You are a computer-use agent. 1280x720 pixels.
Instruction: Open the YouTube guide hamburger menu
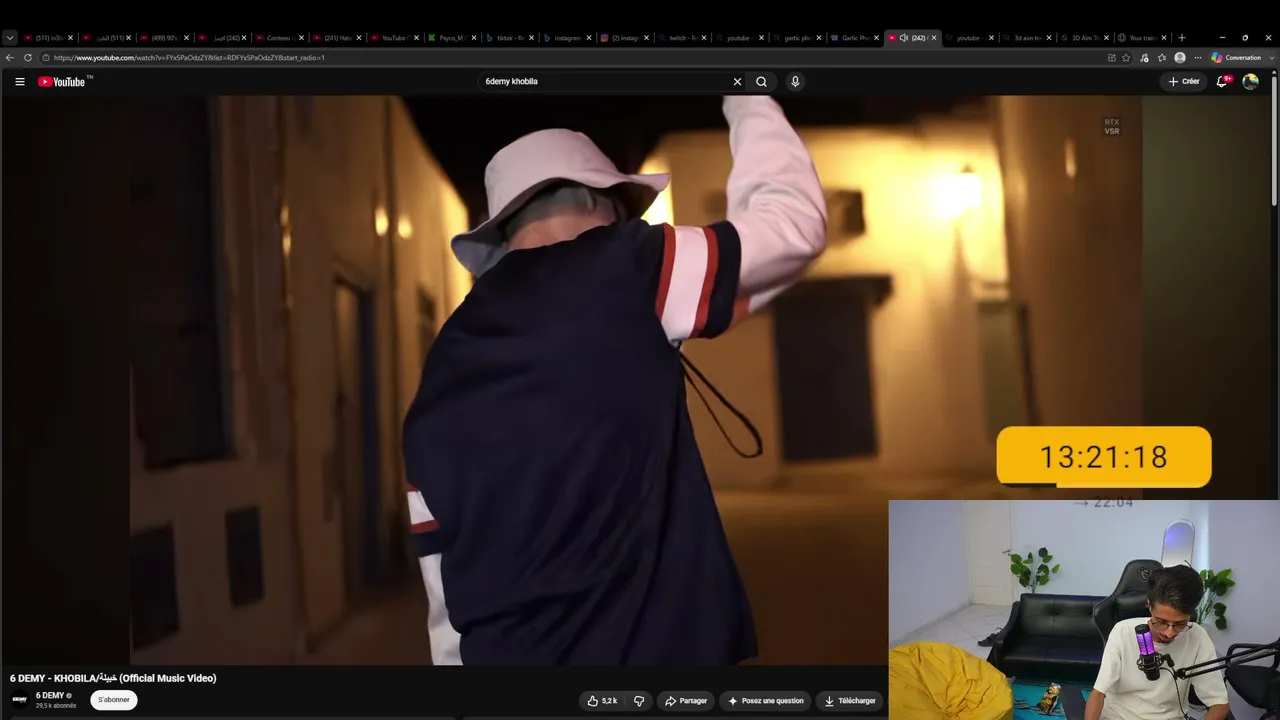tap(19, 82)
